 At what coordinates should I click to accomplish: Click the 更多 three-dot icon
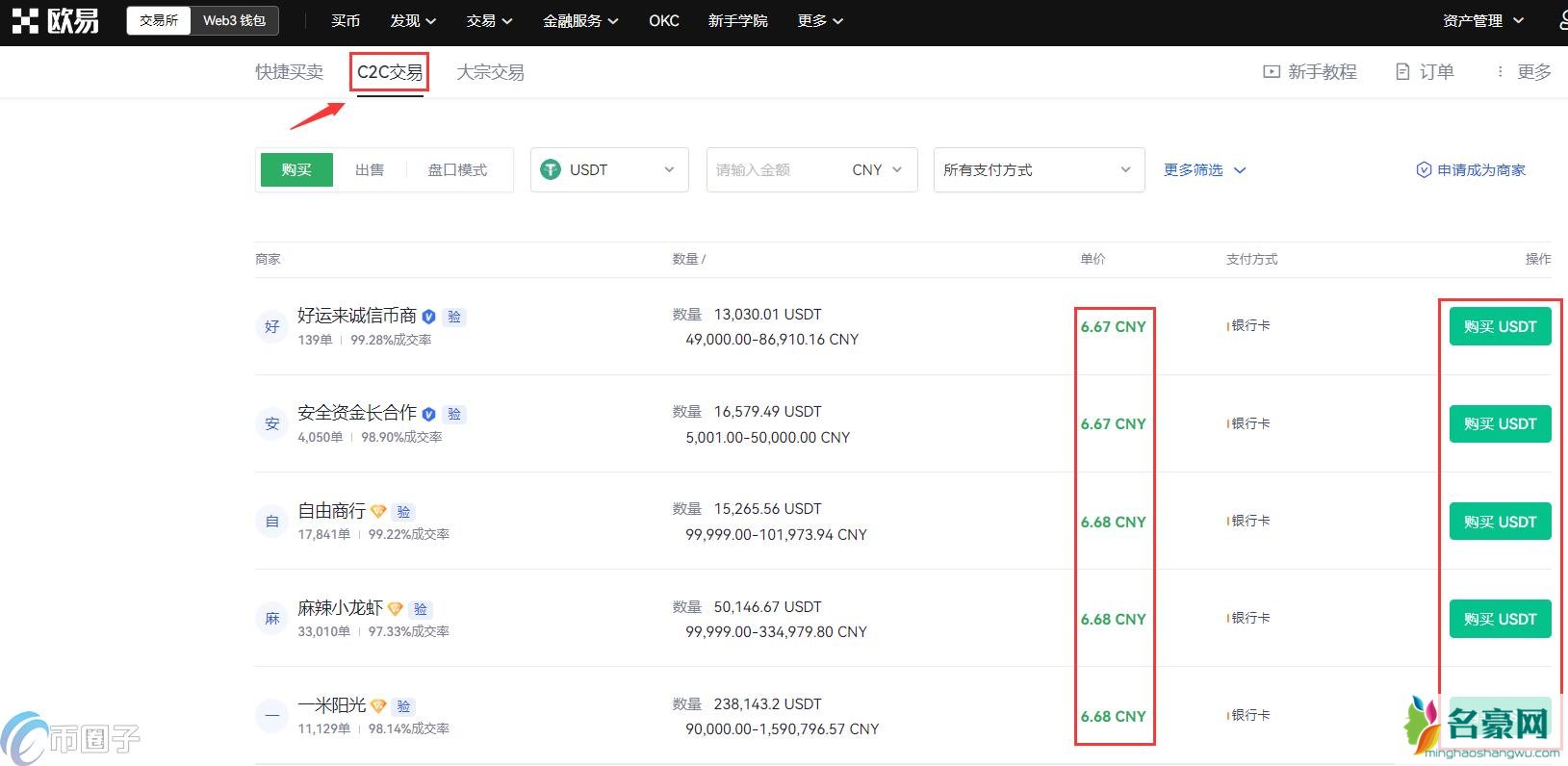click(x=1500, y=72)
